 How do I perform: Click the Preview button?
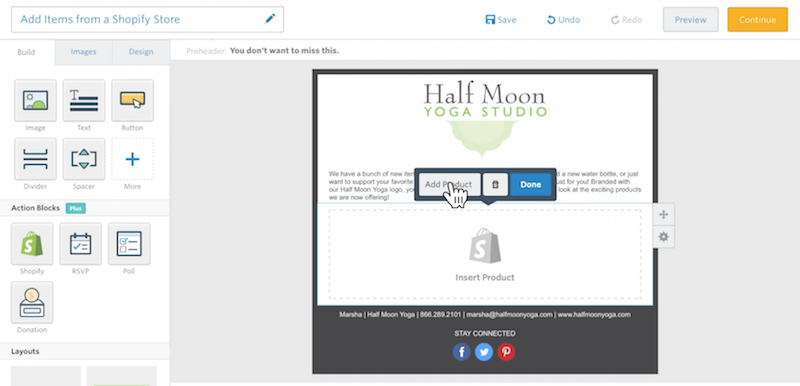(x=690, y=19)
